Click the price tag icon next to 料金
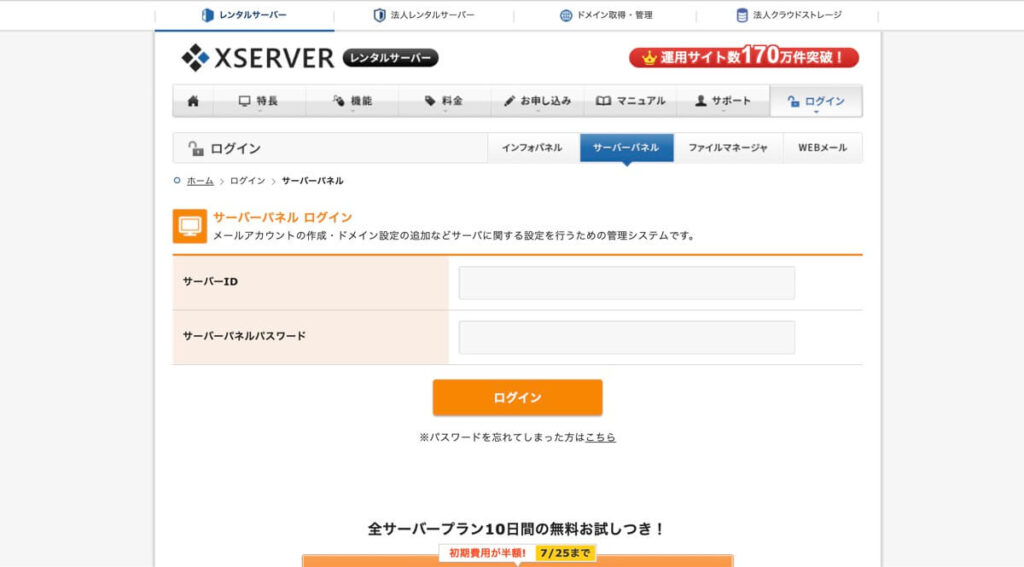The image size is (1024, 567). (x=430, y=101)
